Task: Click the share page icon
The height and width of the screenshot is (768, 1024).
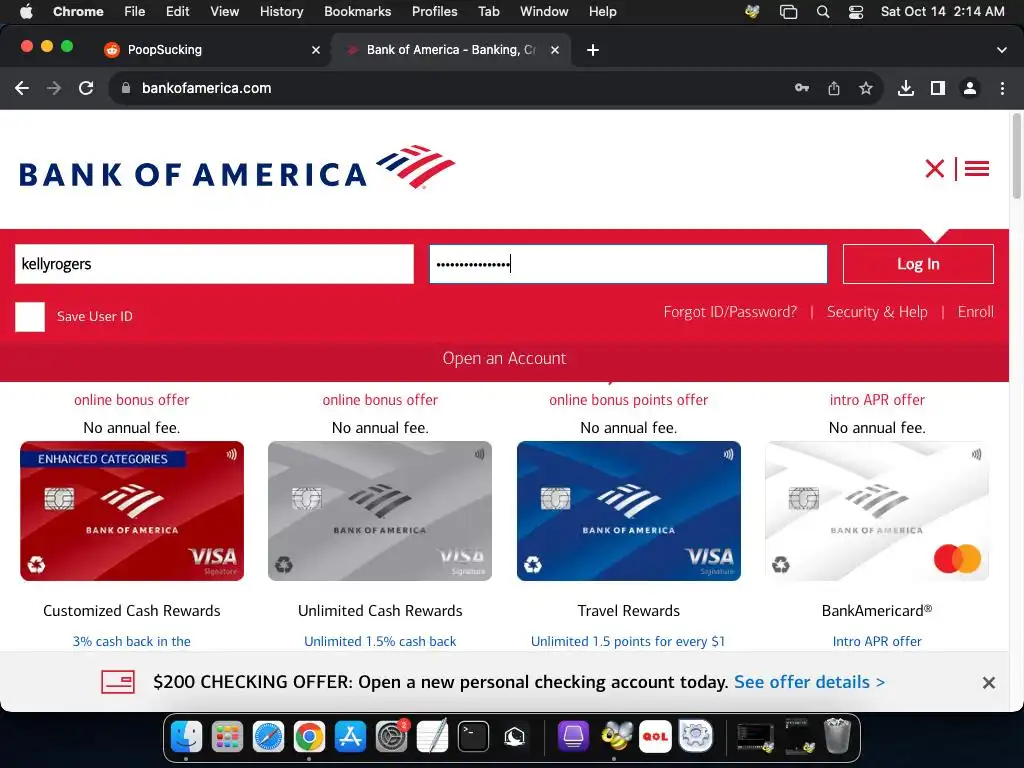Action: tap(834, 88)
